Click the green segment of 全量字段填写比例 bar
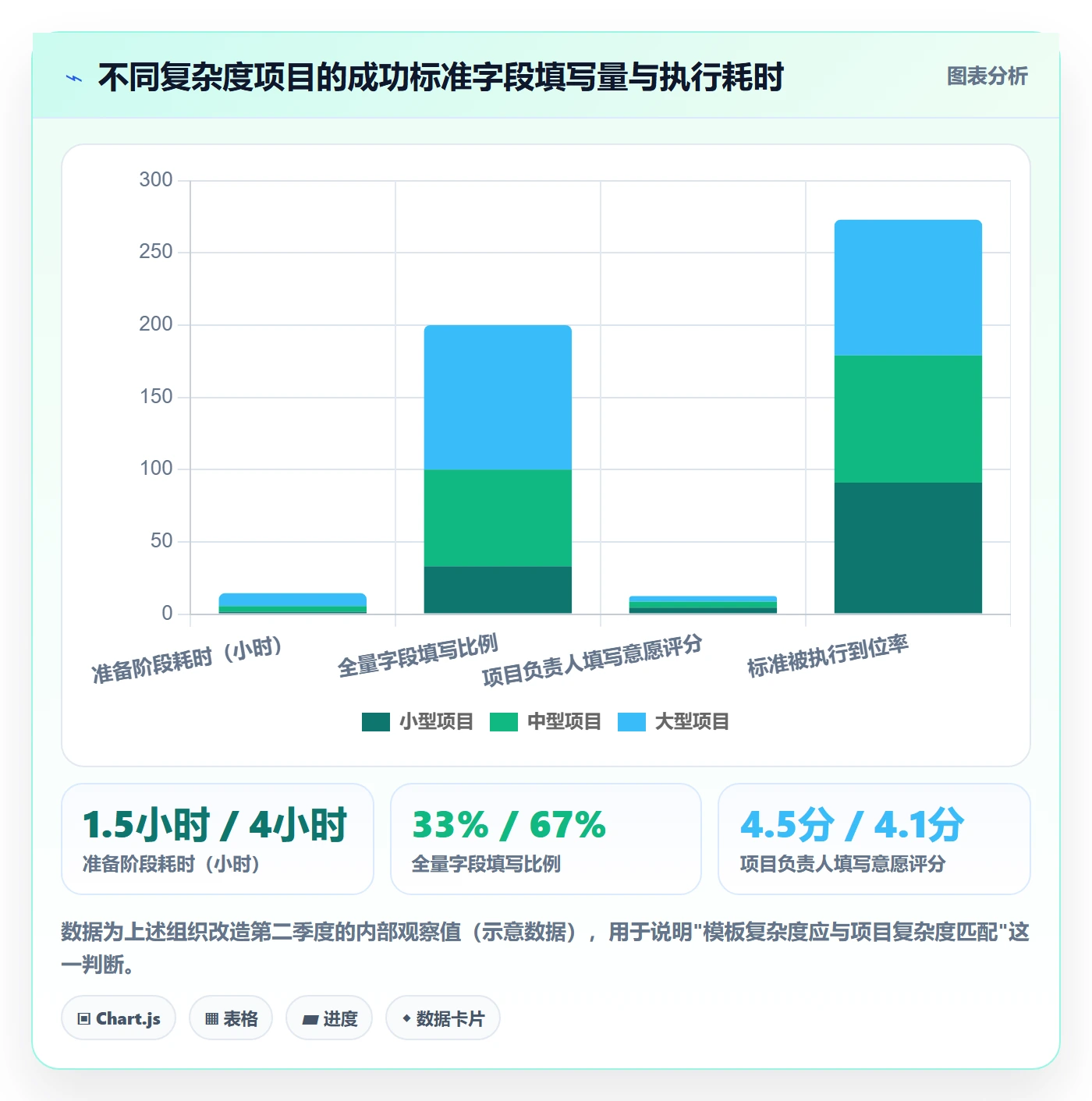The width and height of the screenshot is (1092, 1101). [498, 518]
